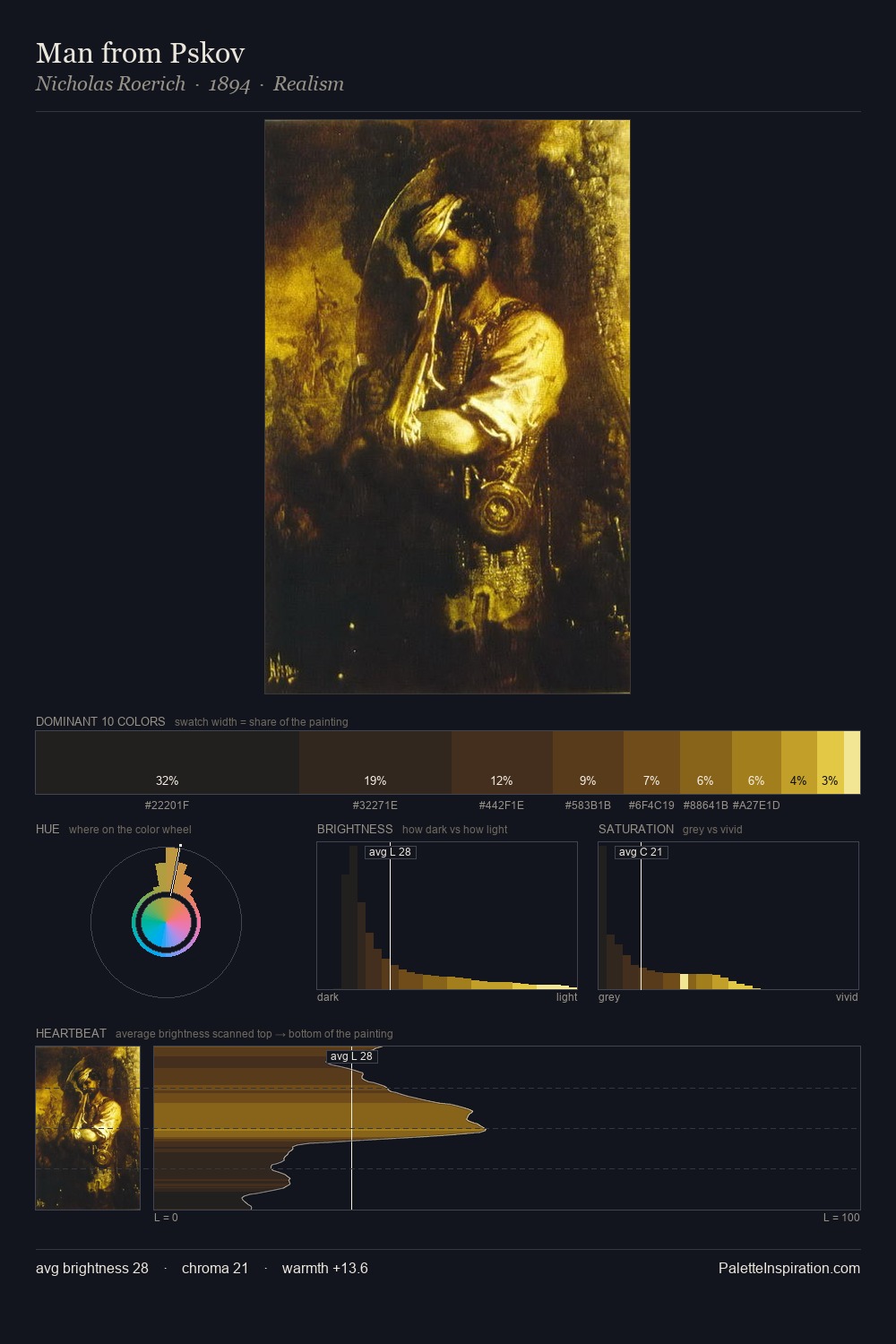Screen dimensions: 896x1344
Task: Click the HEARTBEAT section heading
Action: point(71,1033)
